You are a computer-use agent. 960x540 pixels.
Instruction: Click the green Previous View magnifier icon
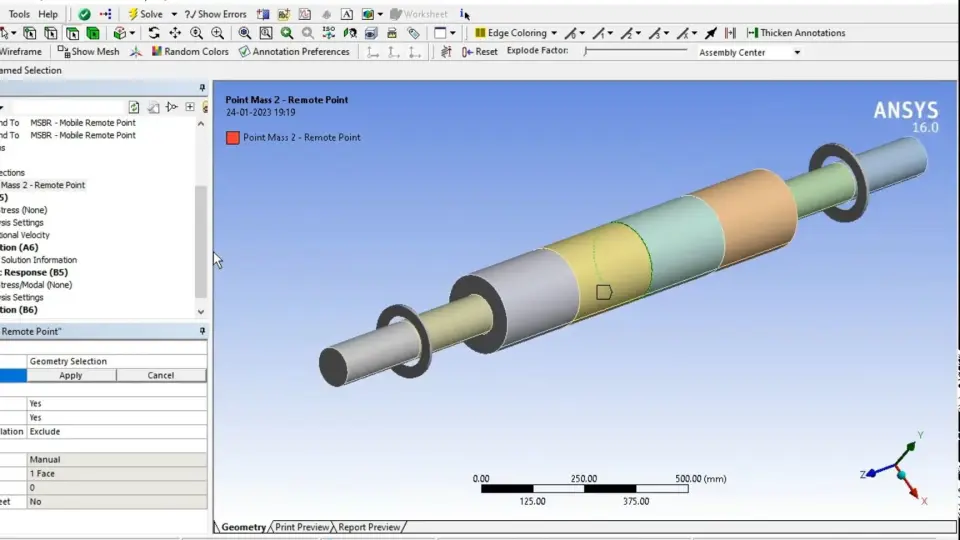point(287,33)
